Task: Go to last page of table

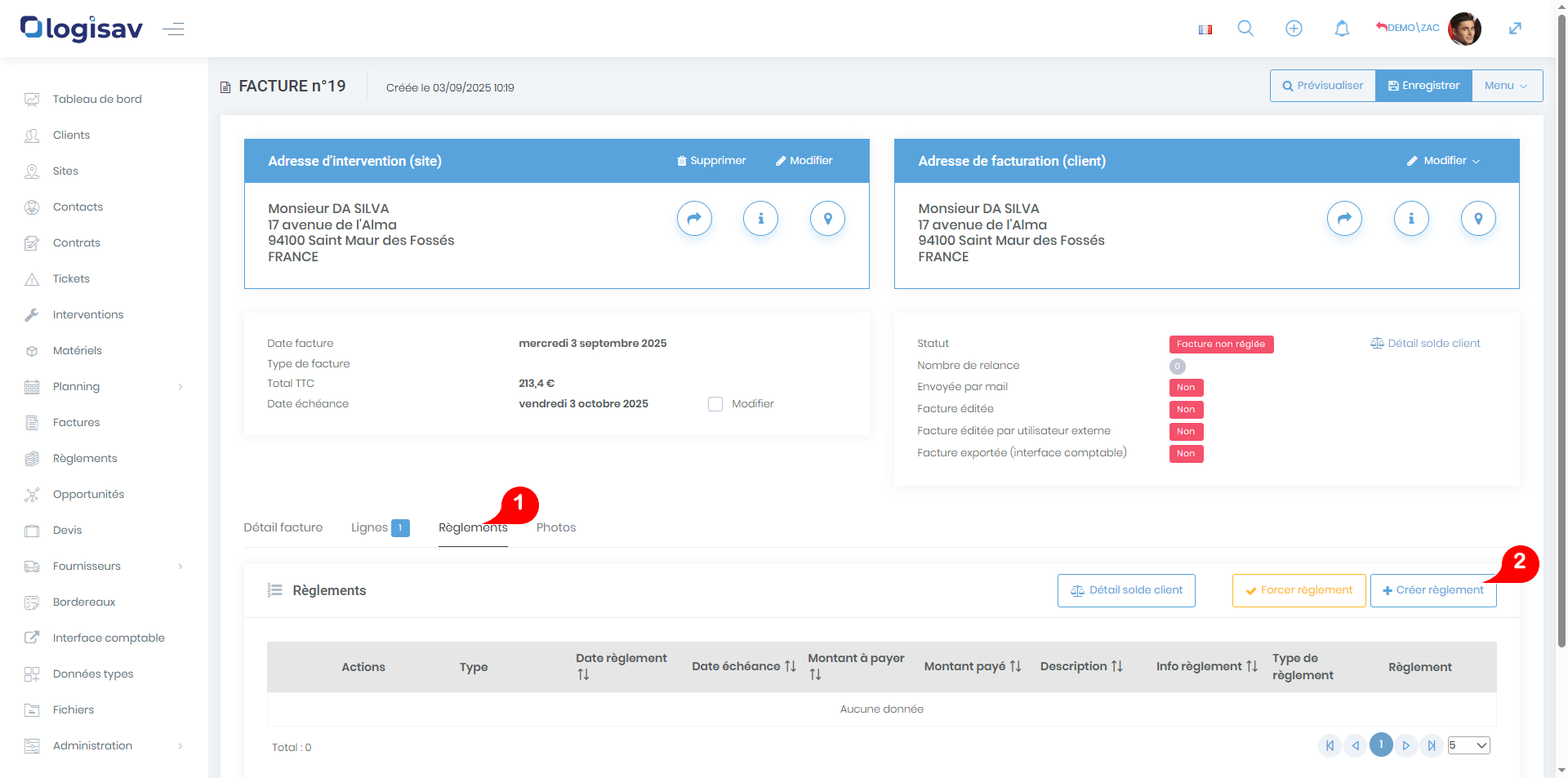Action: [x=1432, y=745]
